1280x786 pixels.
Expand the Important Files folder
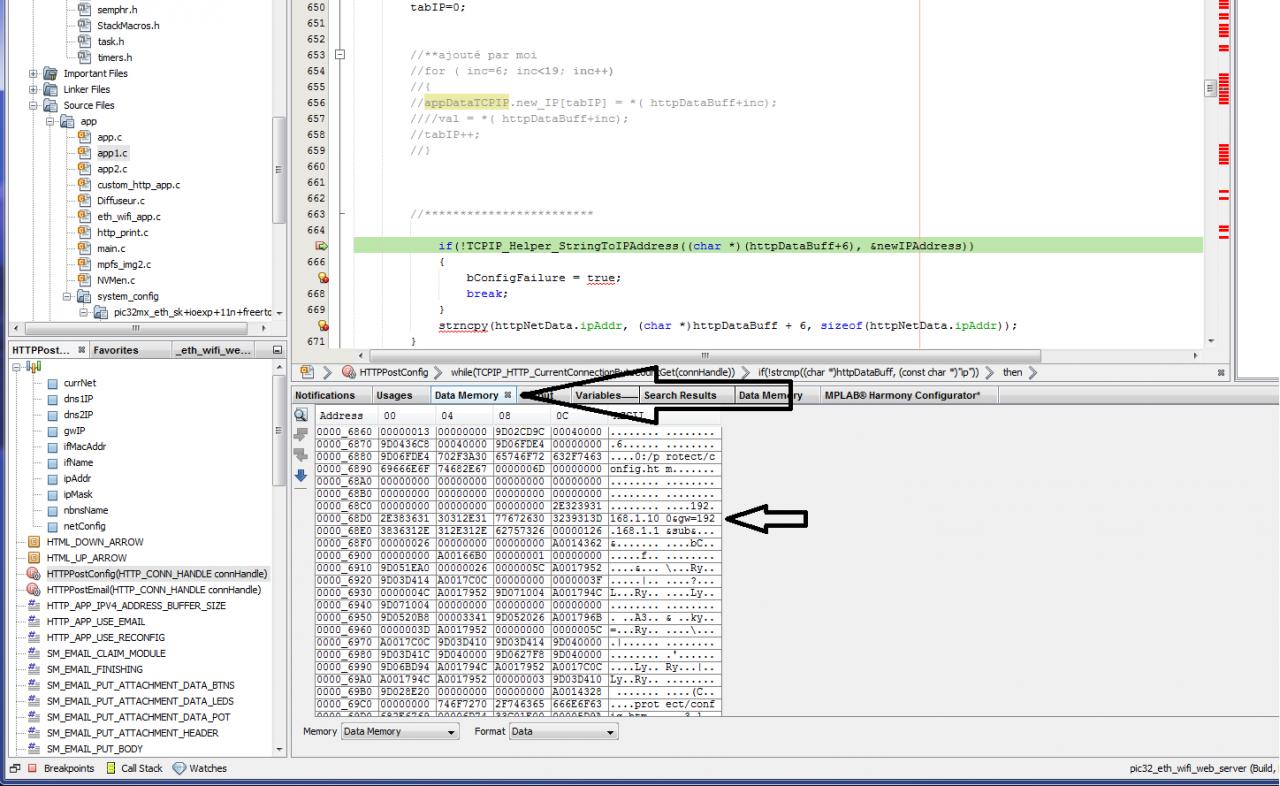pos(33,73)
